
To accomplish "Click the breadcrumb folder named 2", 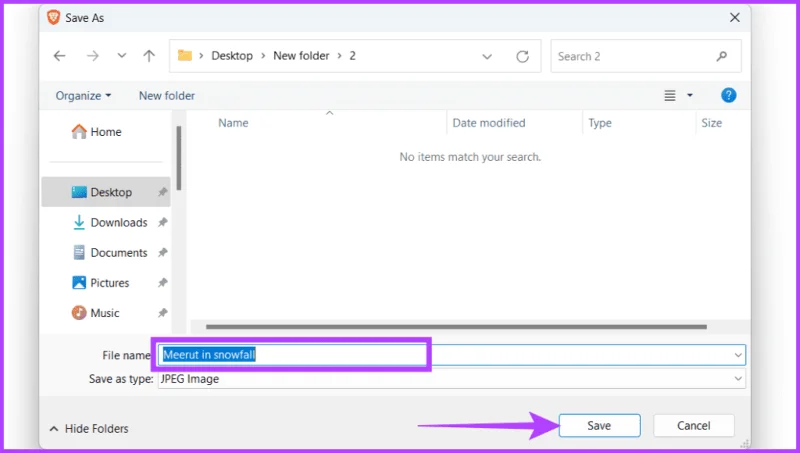I will click(x=352, y=56).
